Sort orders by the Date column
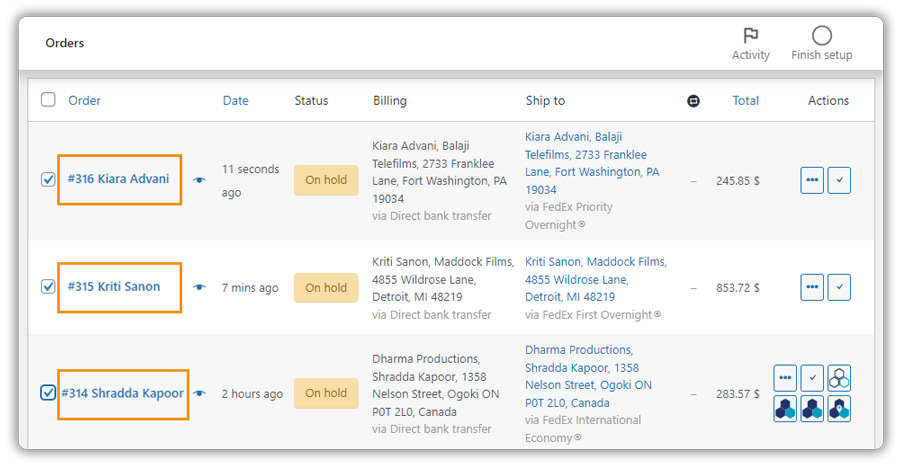This screenshot has width=900, height=464. click(x=235, y=100)
